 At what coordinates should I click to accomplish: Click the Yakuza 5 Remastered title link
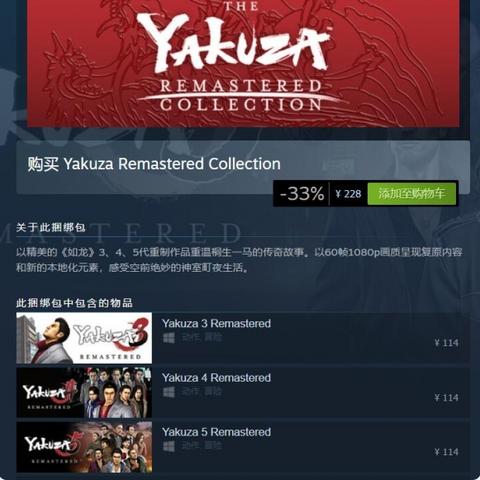[216, 432]
